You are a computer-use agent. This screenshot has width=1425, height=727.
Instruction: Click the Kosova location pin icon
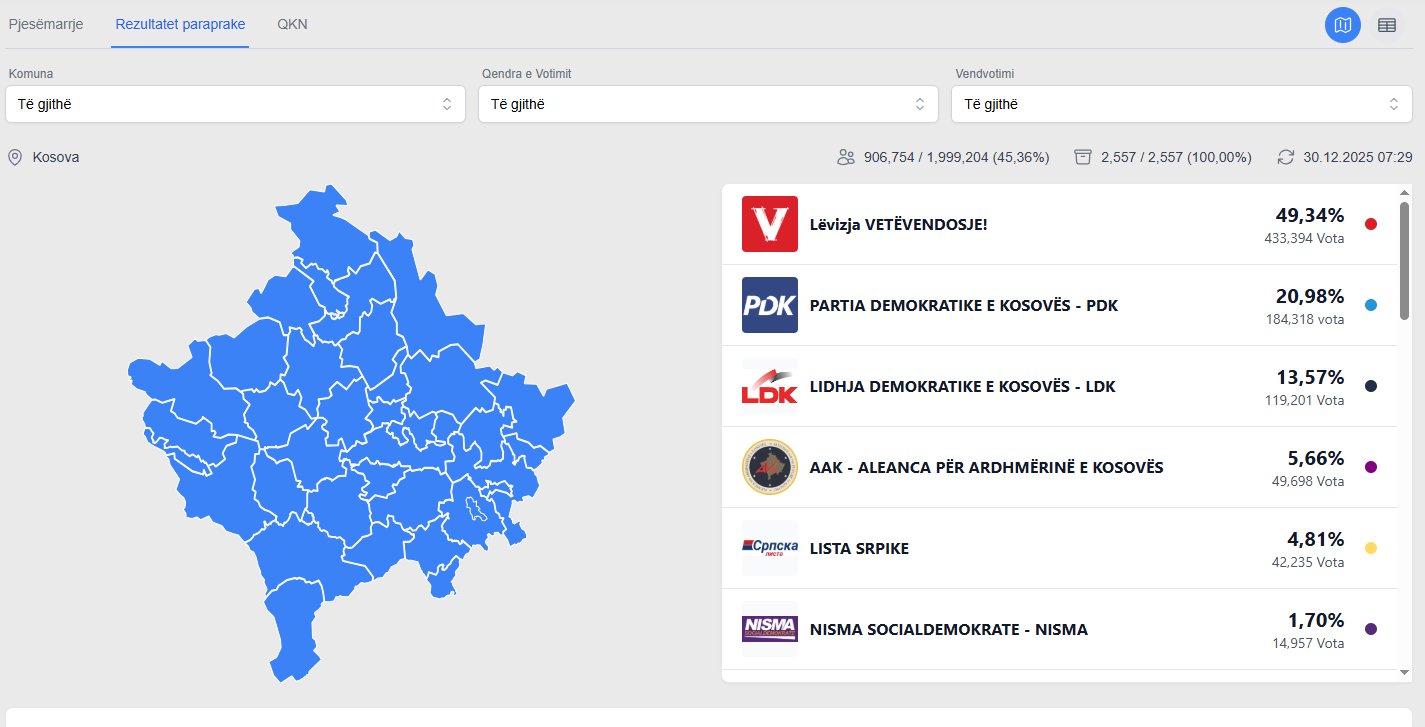click(15, 157)
